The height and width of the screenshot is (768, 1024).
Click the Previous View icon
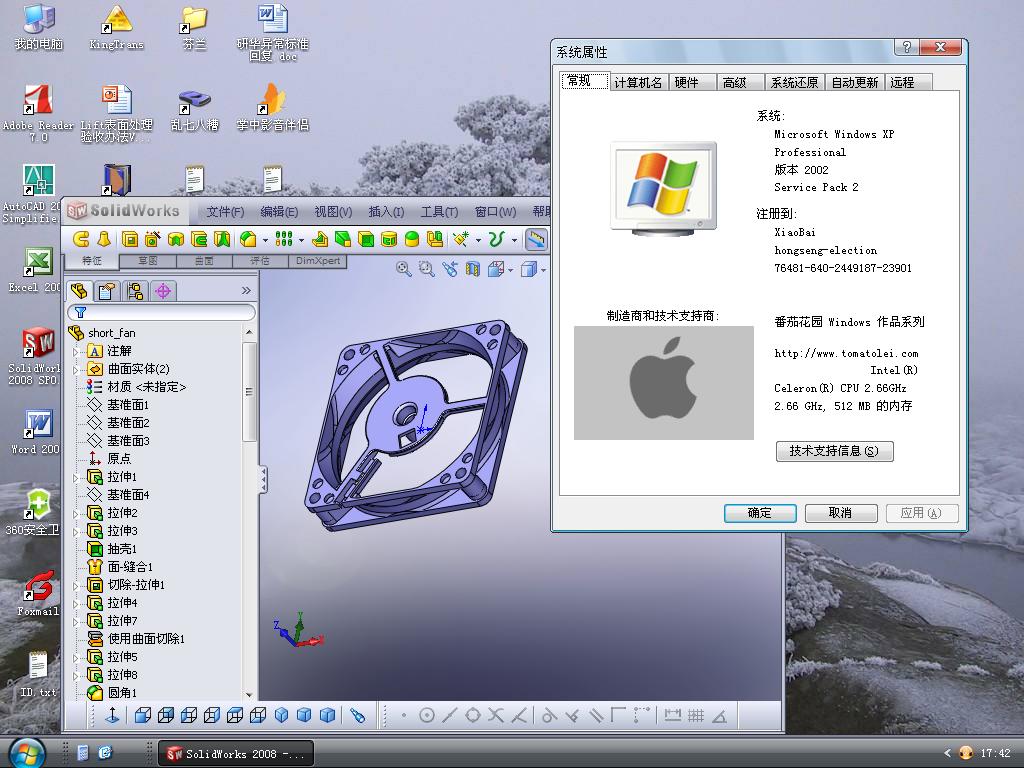(449, 269)
